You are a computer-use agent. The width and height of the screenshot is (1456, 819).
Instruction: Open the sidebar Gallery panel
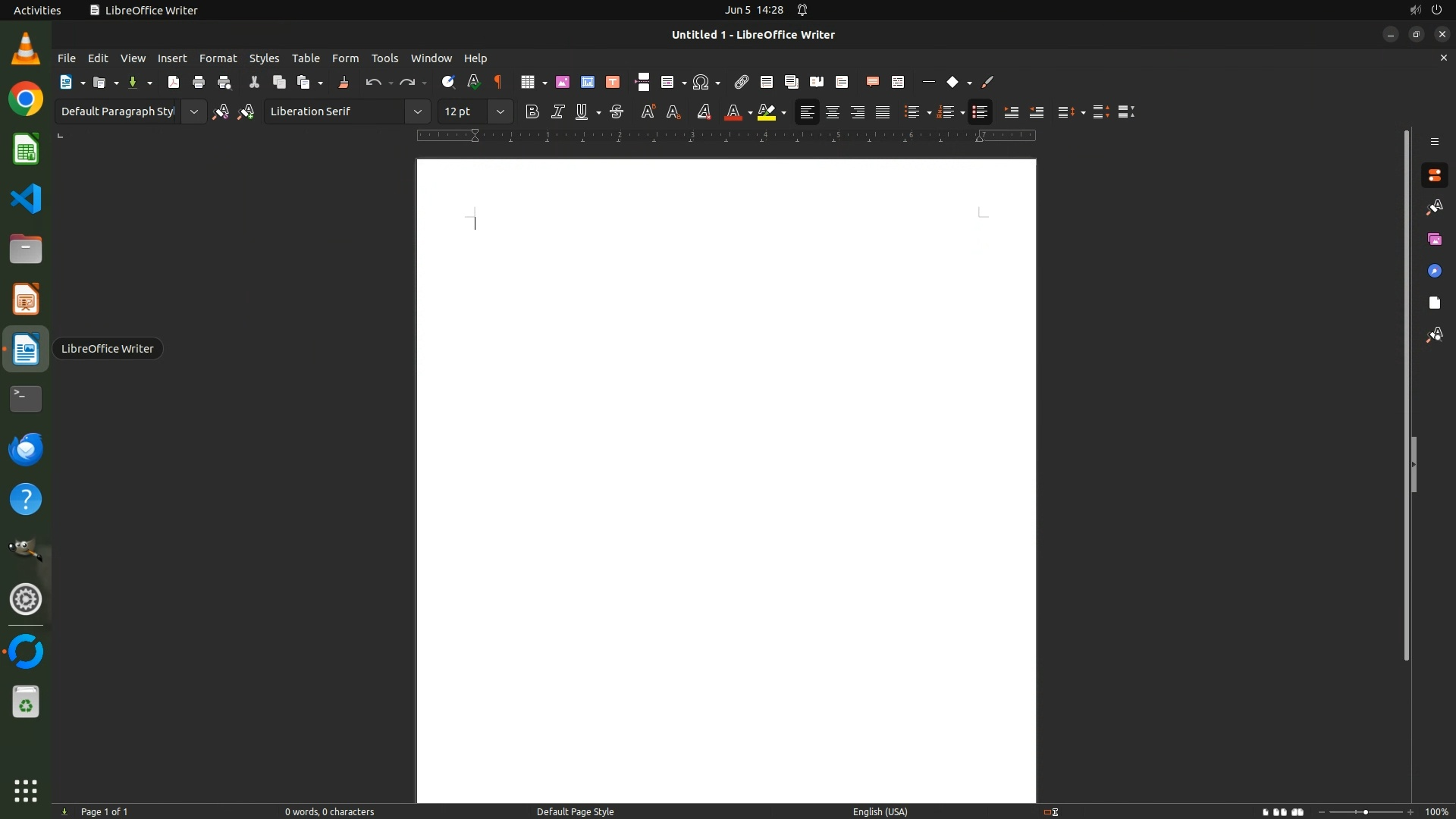tap(1435, 240)
